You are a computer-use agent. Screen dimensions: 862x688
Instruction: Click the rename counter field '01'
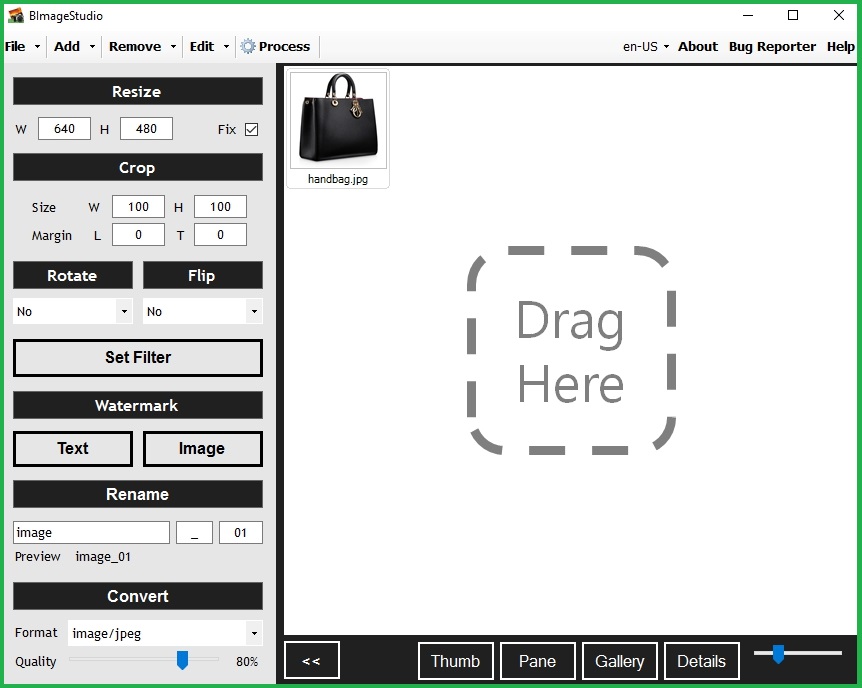[240, 532]
